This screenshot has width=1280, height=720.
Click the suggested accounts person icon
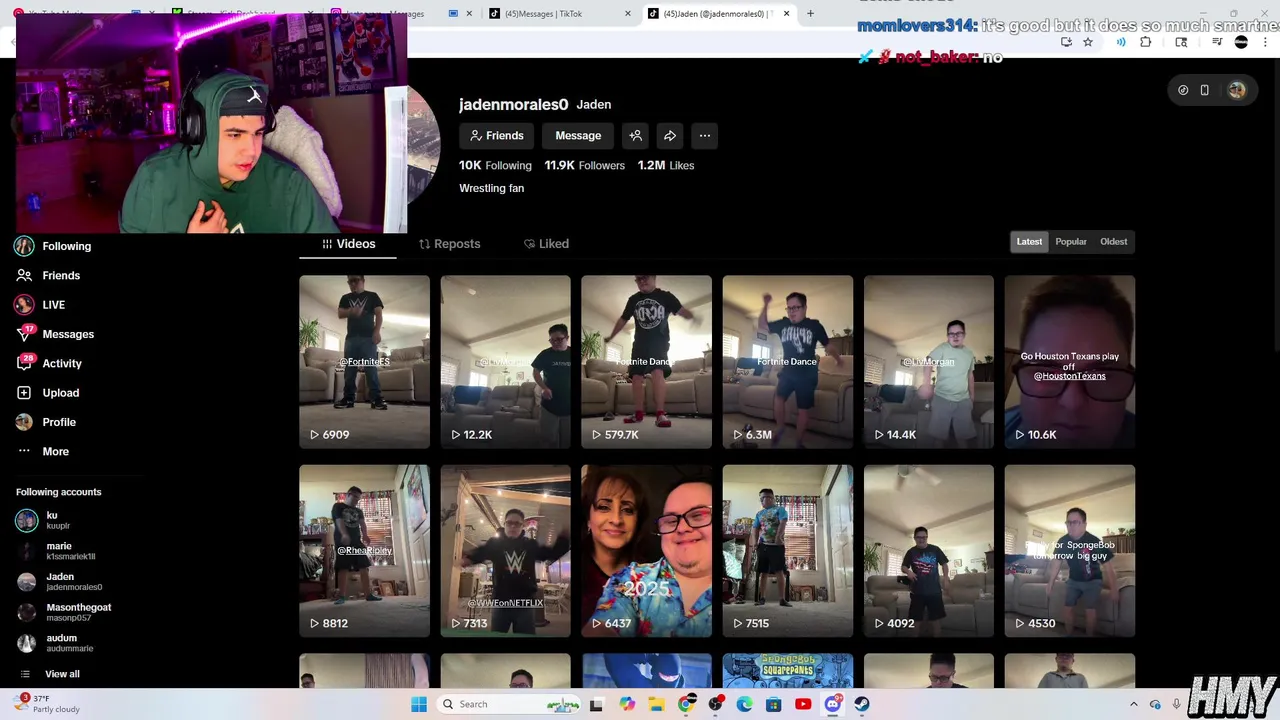click(x=635, y=136)
